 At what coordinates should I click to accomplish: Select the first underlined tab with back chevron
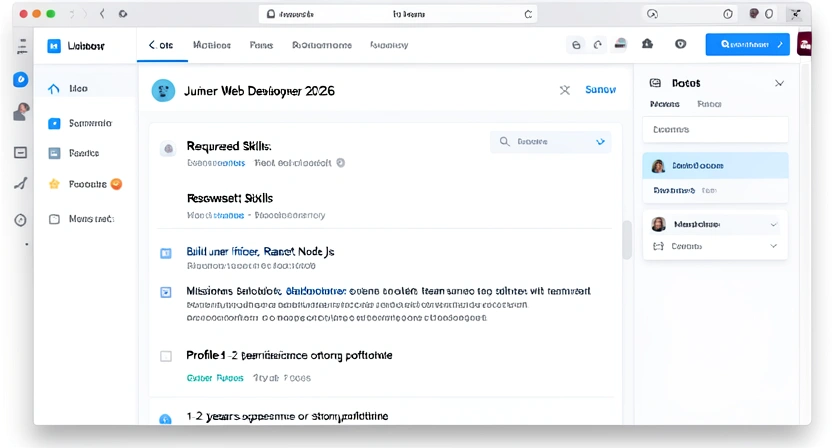162,45
